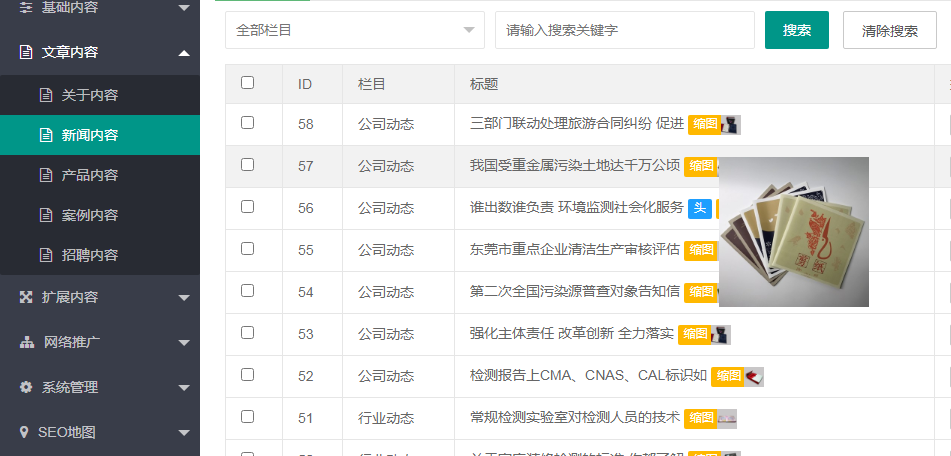This screenshot has width=951, height=456.
Task: Open the 产品内容 menu item
Action: pos(90,175)
